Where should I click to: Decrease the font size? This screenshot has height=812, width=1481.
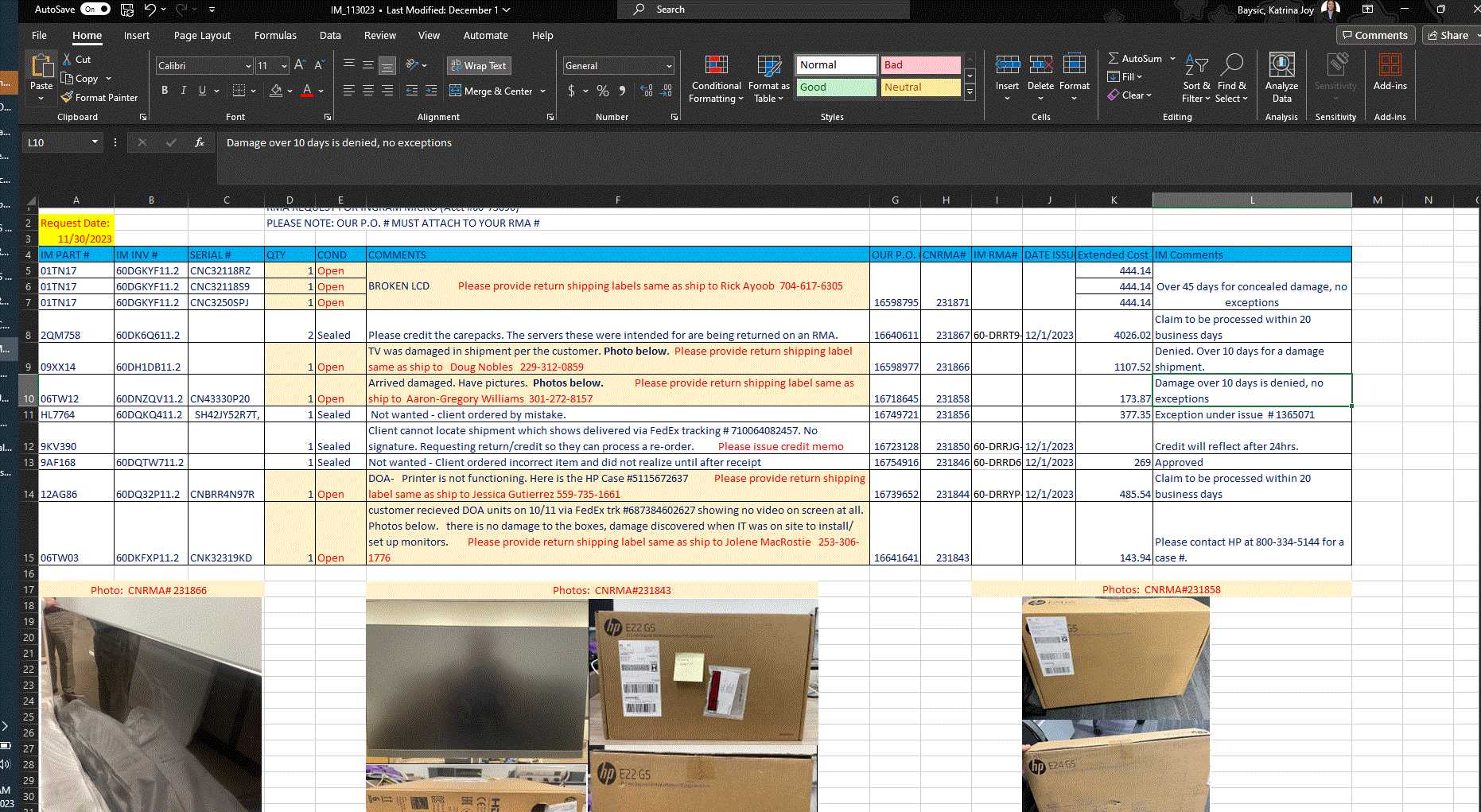[319, 65]
